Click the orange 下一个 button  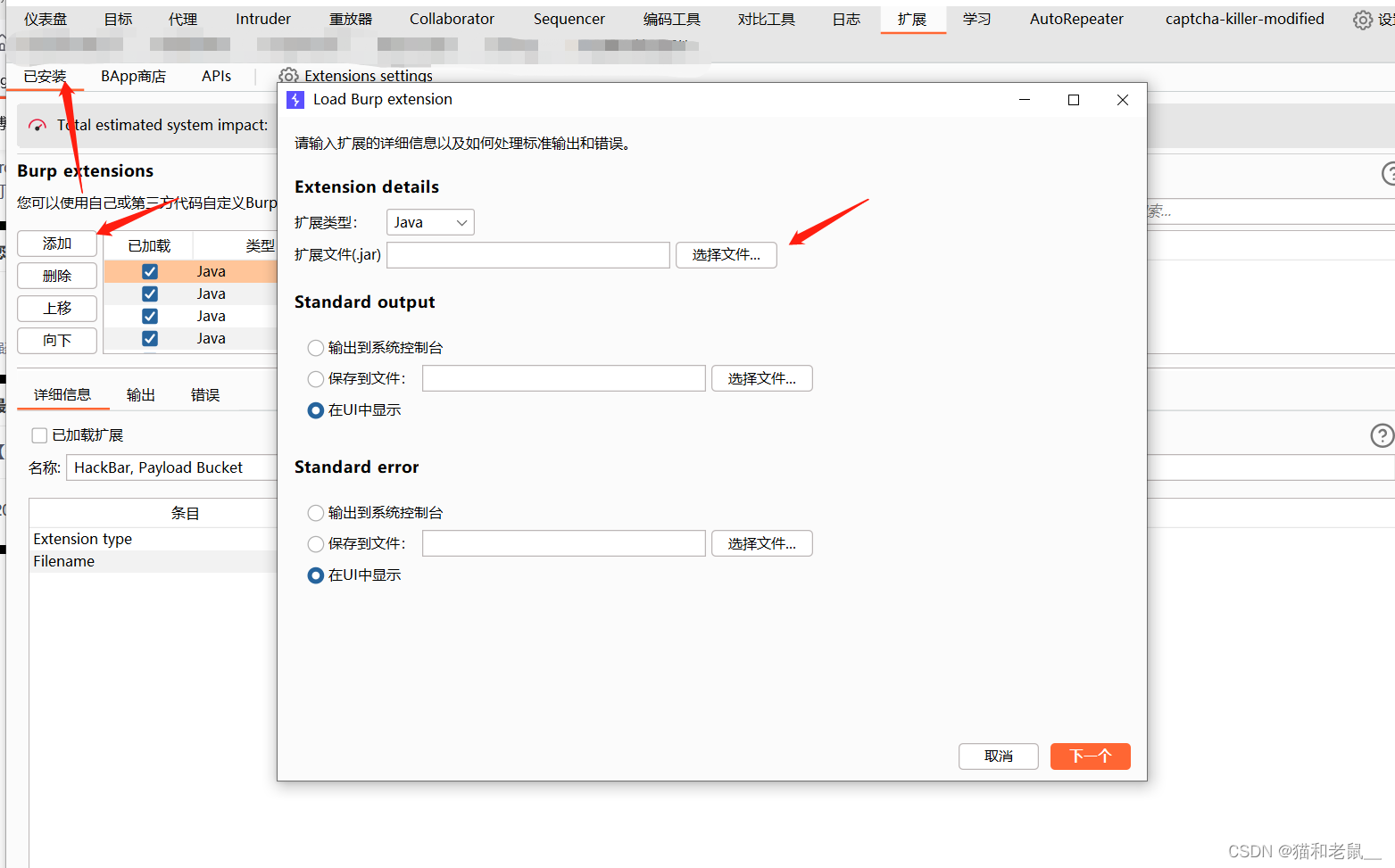1091,756
